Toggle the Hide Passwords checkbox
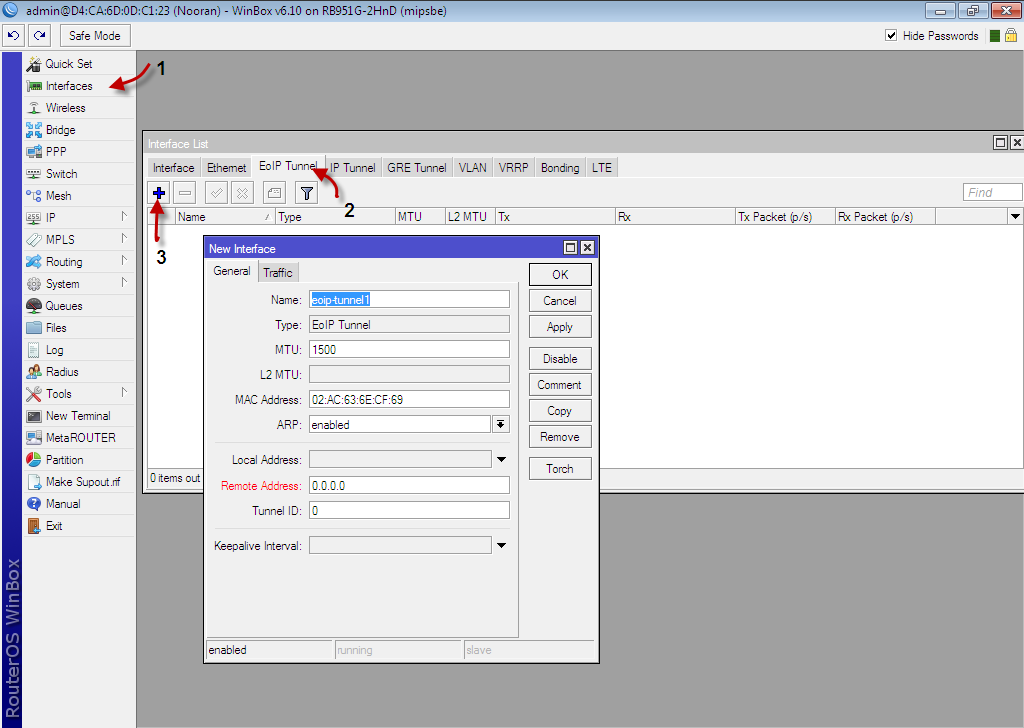The height and width of the screenshot is (728, 1024). (x=891, y=35)
